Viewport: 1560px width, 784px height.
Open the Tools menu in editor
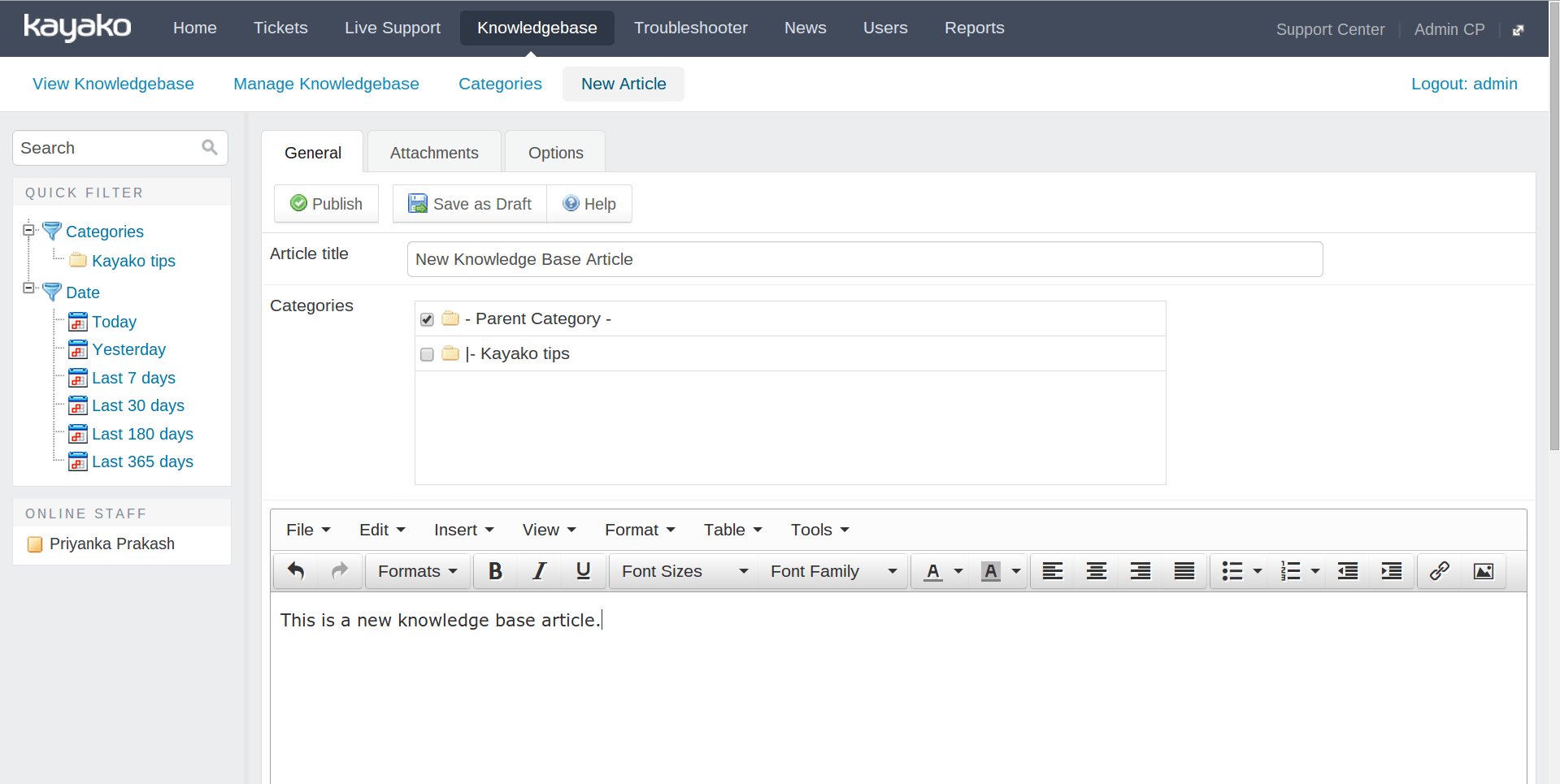819,530
